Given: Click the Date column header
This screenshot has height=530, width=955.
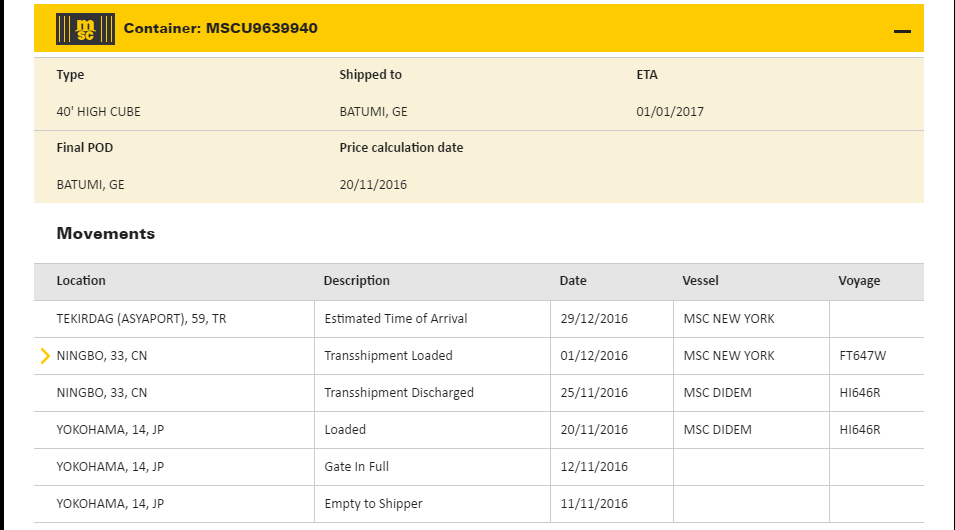Looking at the screenshot, I should (573, 281).
